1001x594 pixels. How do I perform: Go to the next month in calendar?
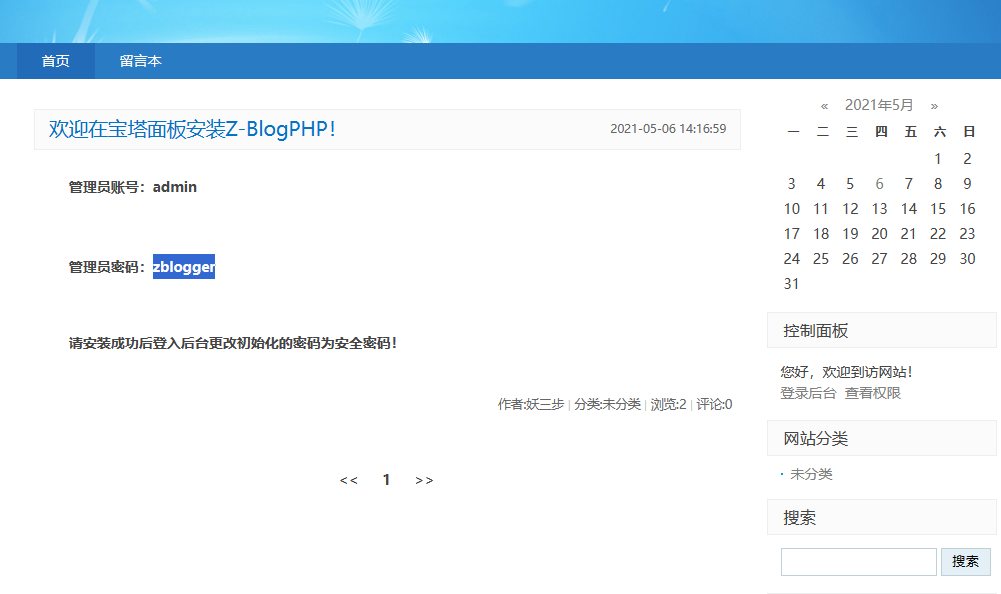click(934, 105)
